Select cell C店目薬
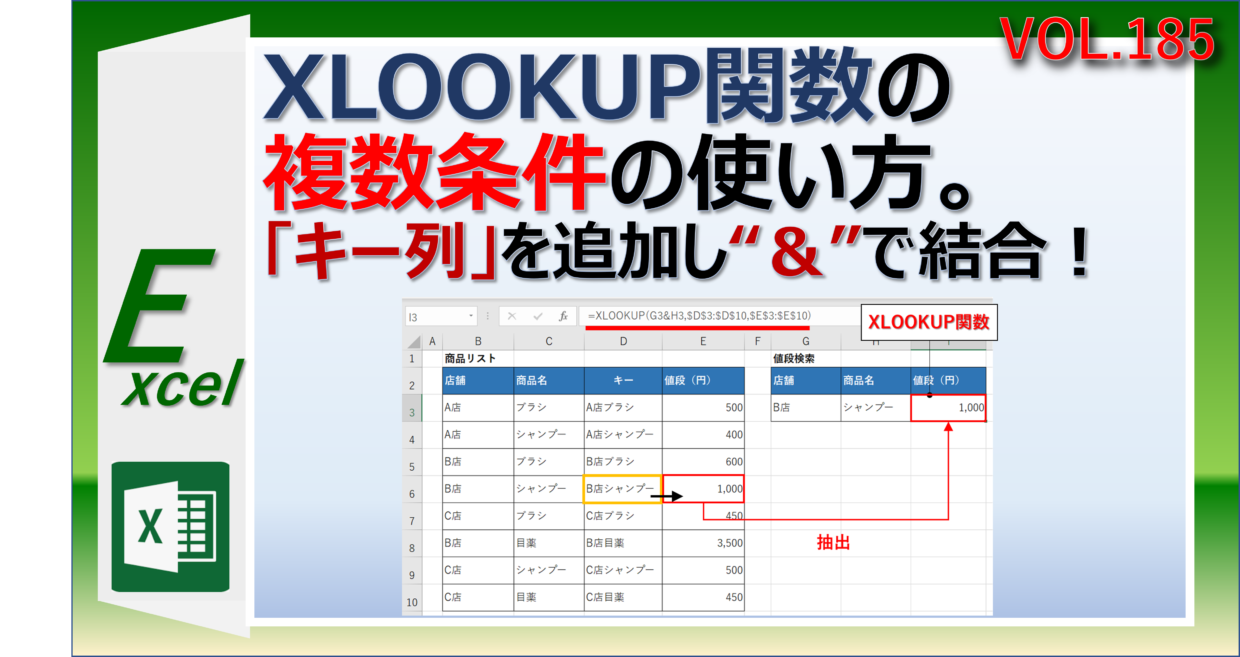Viewport: 1240px width, 657px height. tap(623, 598)
